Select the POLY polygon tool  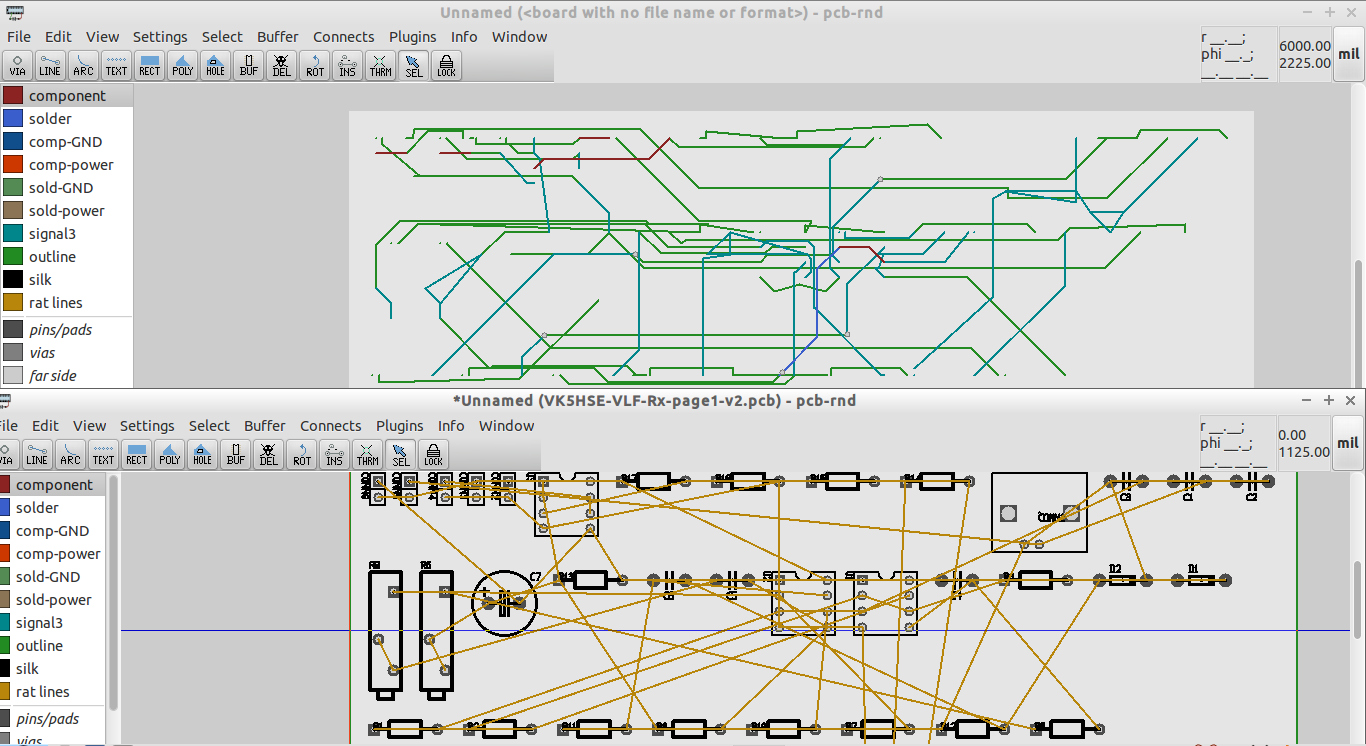(182, 65)
